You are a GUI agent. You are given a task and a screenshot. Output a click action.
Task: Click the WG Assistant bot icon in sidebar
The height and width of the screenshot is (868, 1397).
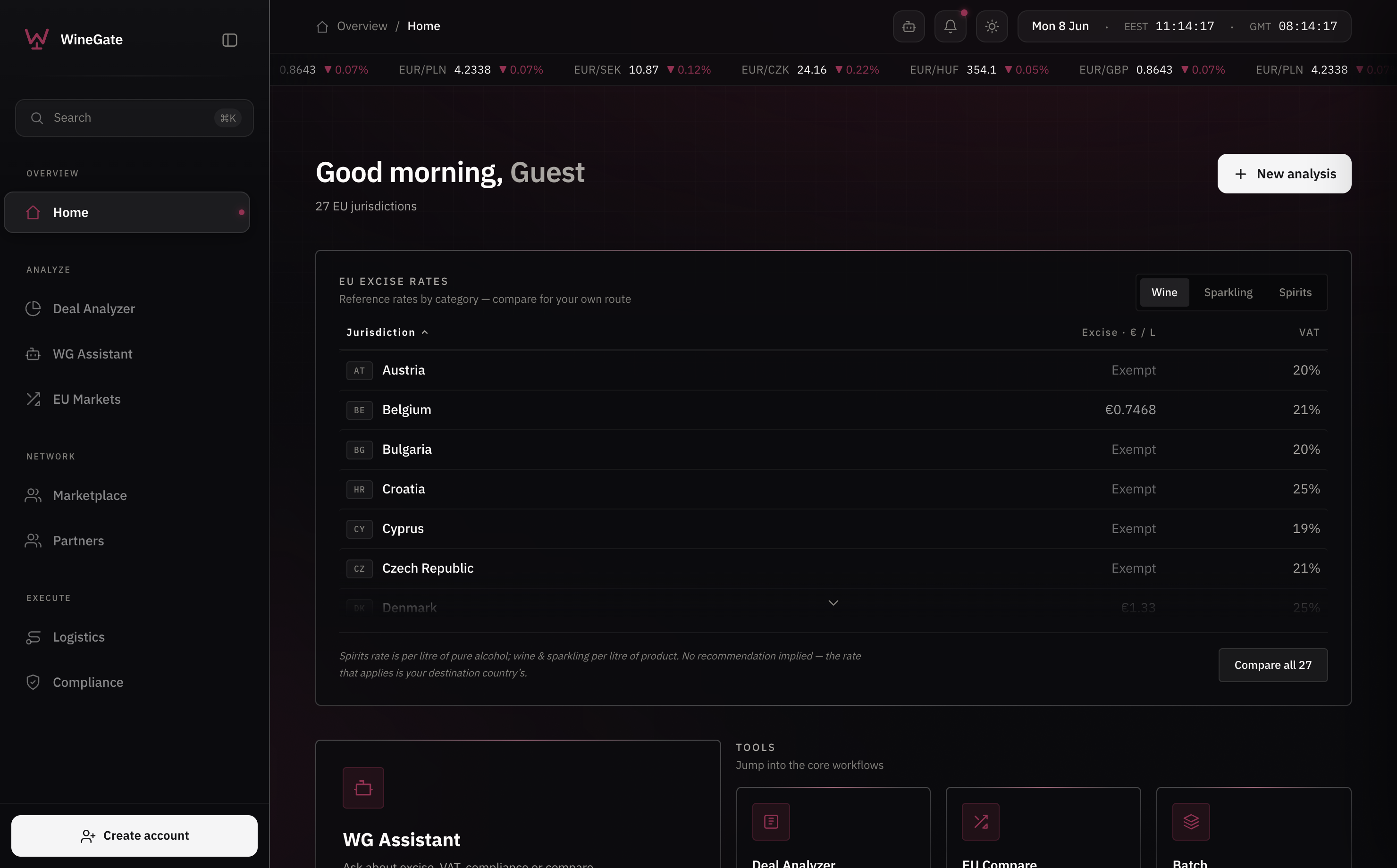[34, 354]
